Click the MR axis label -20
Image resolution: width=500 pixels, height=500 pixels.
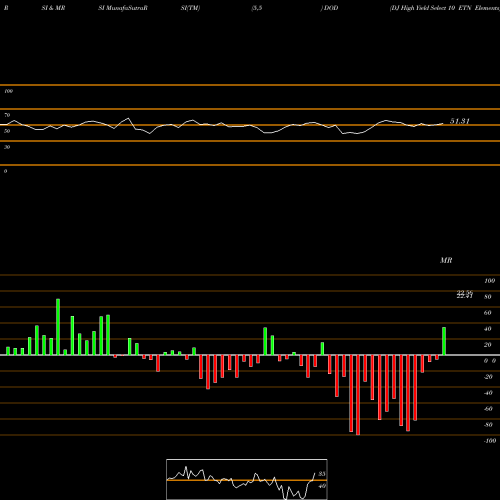(x=488, y=377)
